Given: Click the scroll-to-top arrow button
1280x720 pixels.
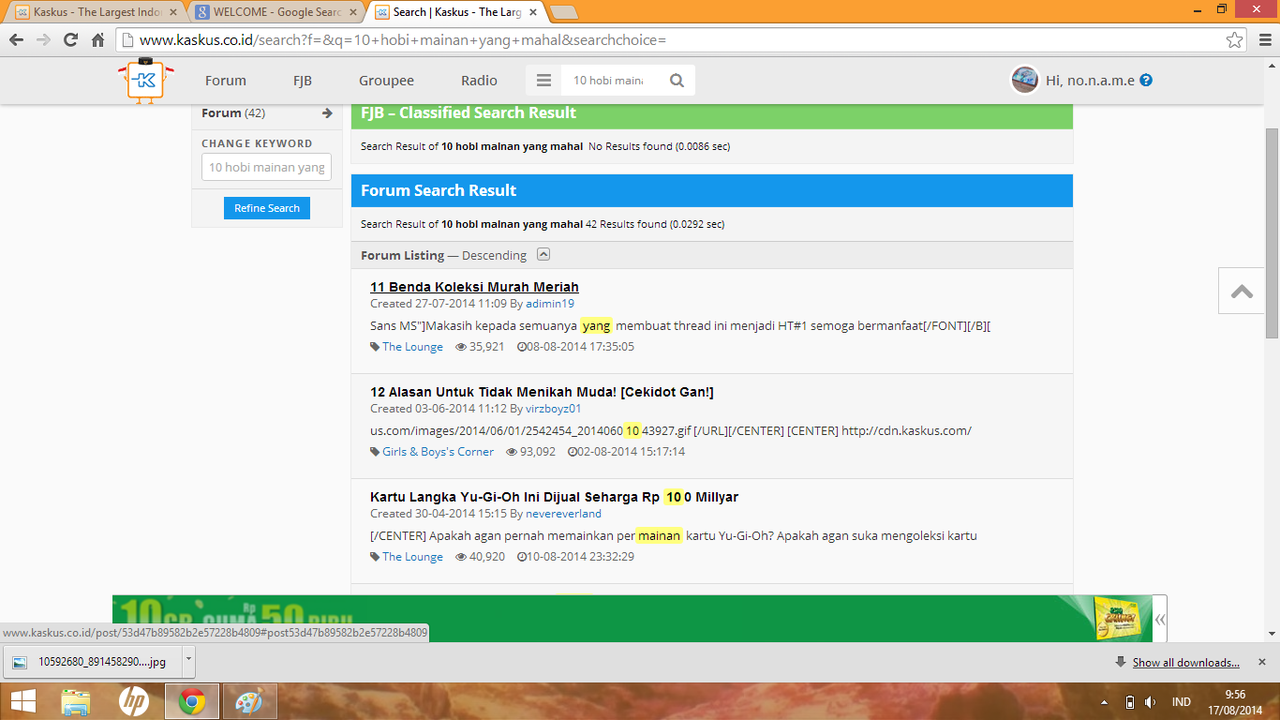Looking at the screenshot, I should click(1242, 291).
